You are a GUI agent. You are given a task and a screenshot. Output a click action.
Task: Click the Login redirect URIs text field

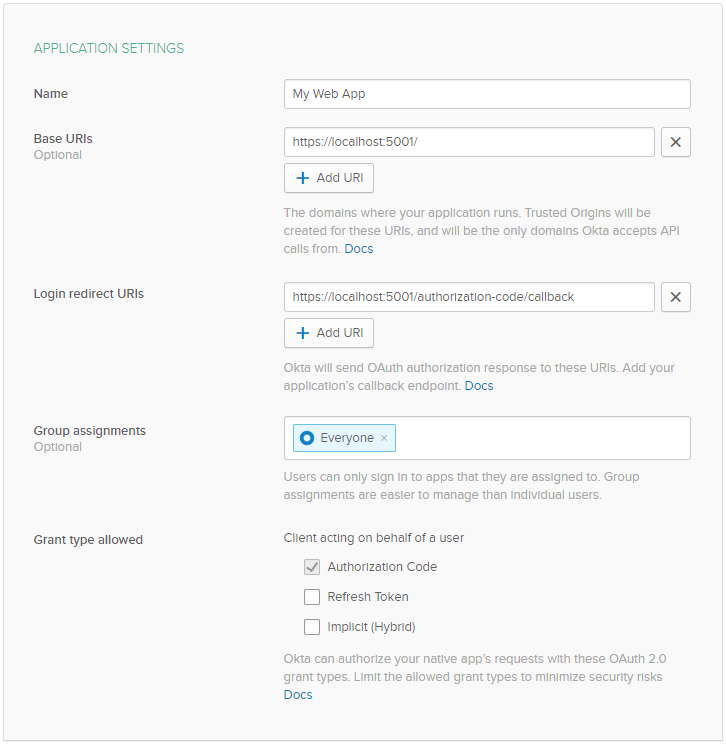click(x=469, y=297)
